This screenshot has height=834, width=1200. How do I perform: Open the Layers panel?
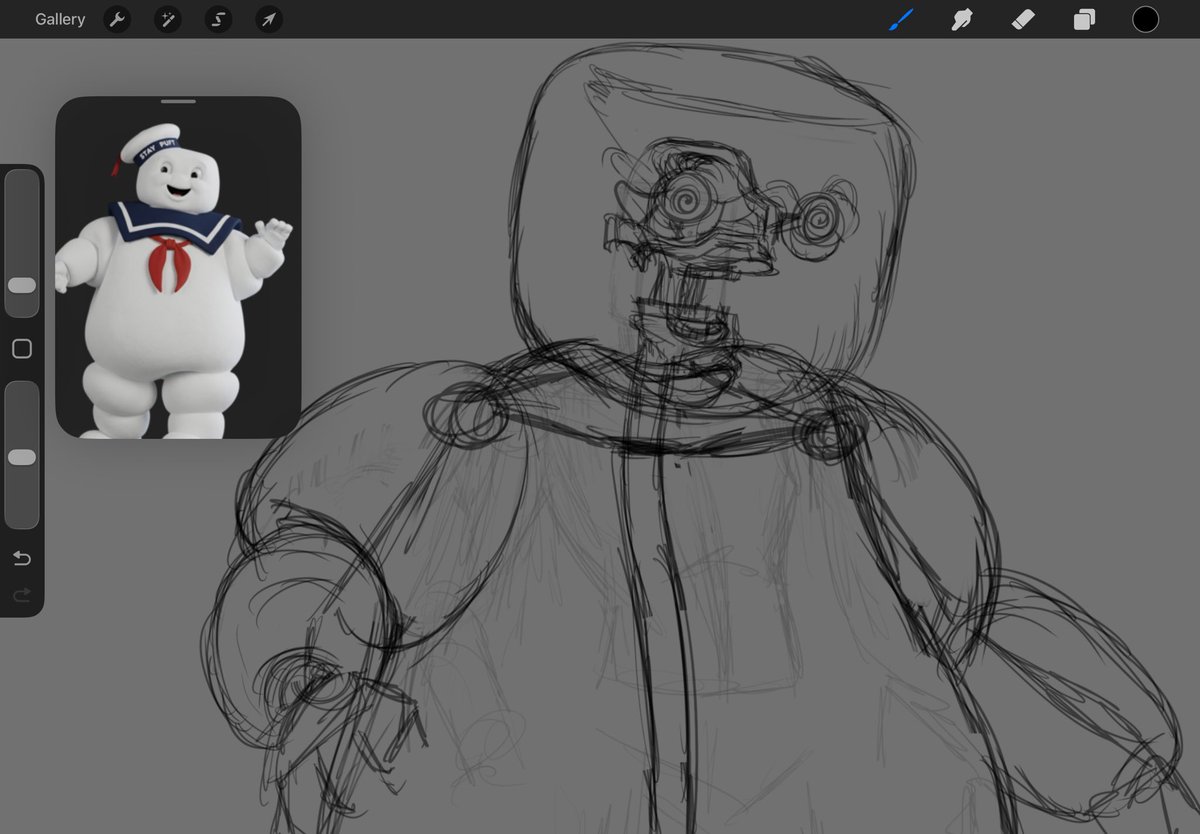point(1084,19)
